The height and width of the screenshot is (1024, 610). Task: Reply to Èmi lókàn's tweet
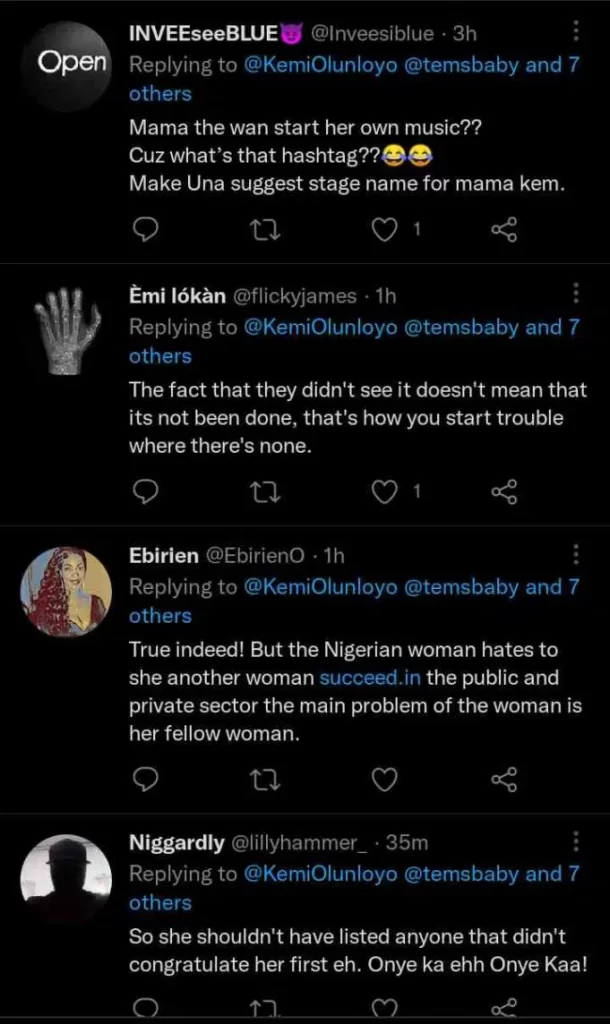point(146,491)
